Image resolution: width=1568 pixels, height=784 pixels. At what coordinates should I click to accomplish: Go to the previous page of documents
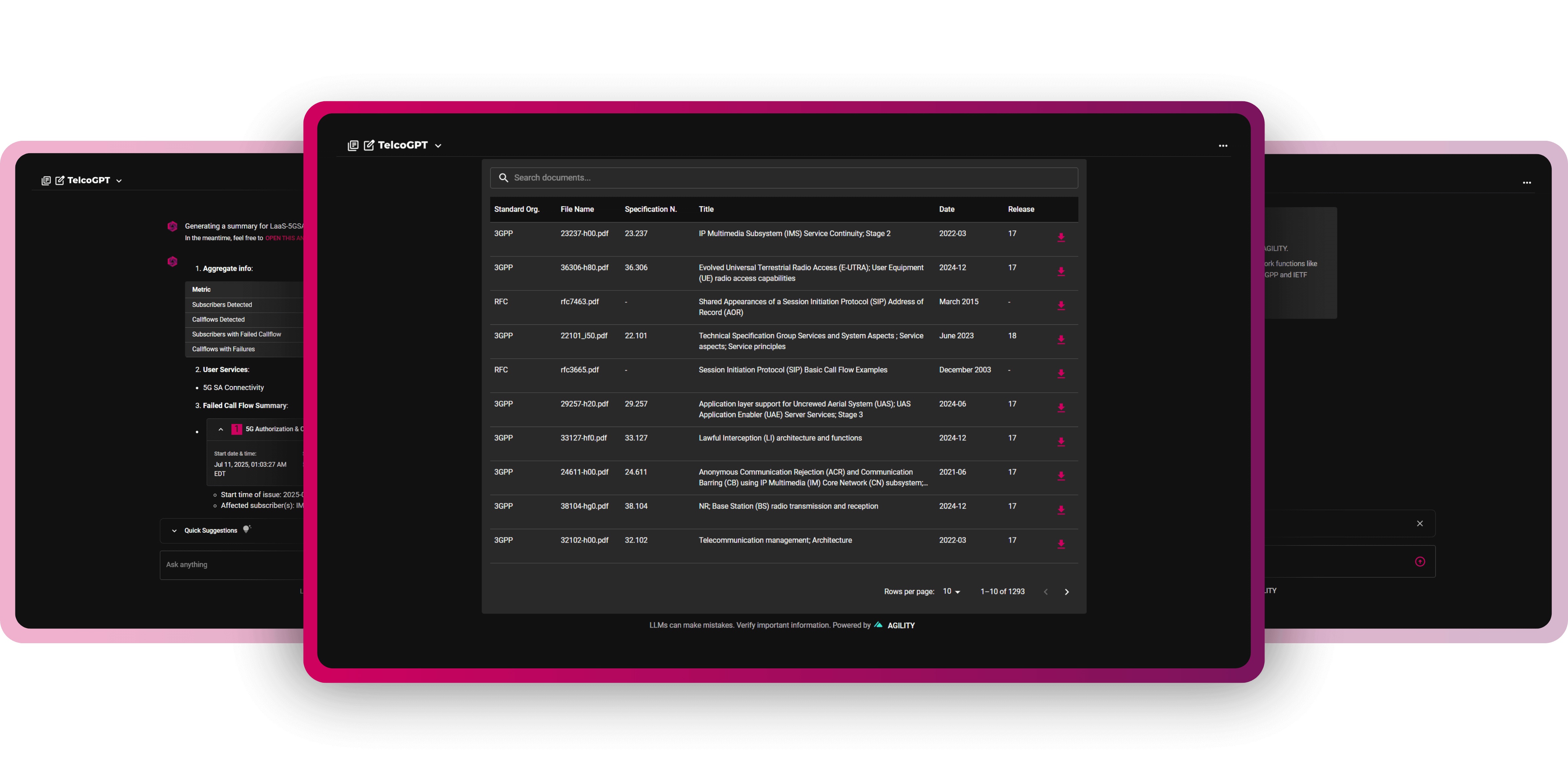click(1046, 592)
